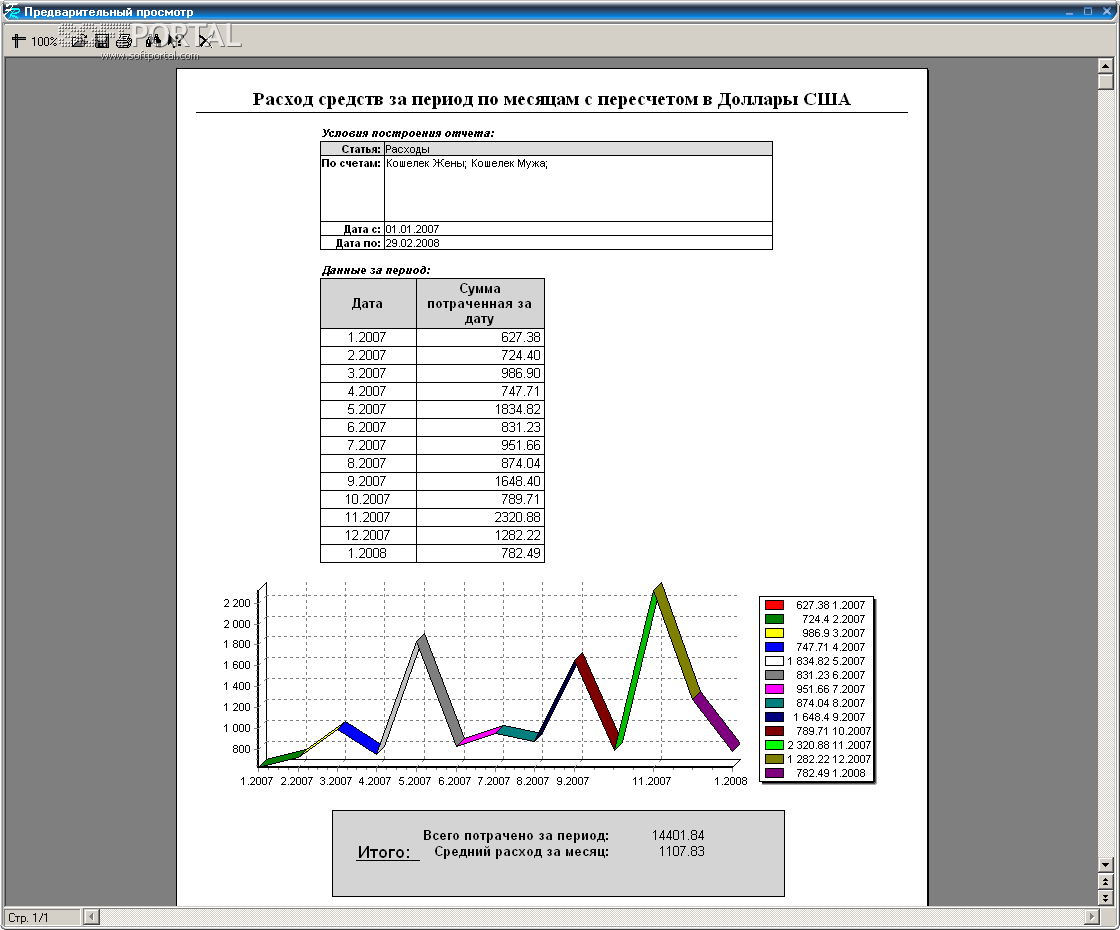Click the amount cell '2320.88'
This screenshot has width=1120, height=930.
coord(480,517)
